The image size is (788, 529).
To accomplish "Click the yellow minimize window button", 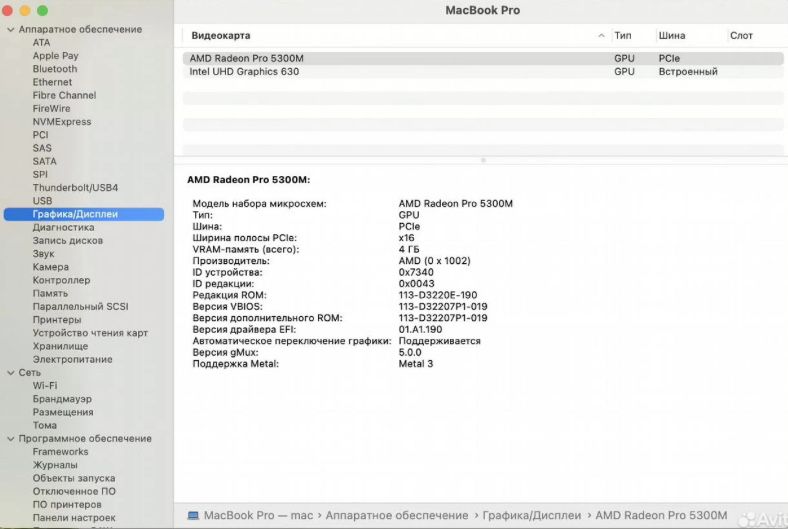I will click(x=25, y=10).
